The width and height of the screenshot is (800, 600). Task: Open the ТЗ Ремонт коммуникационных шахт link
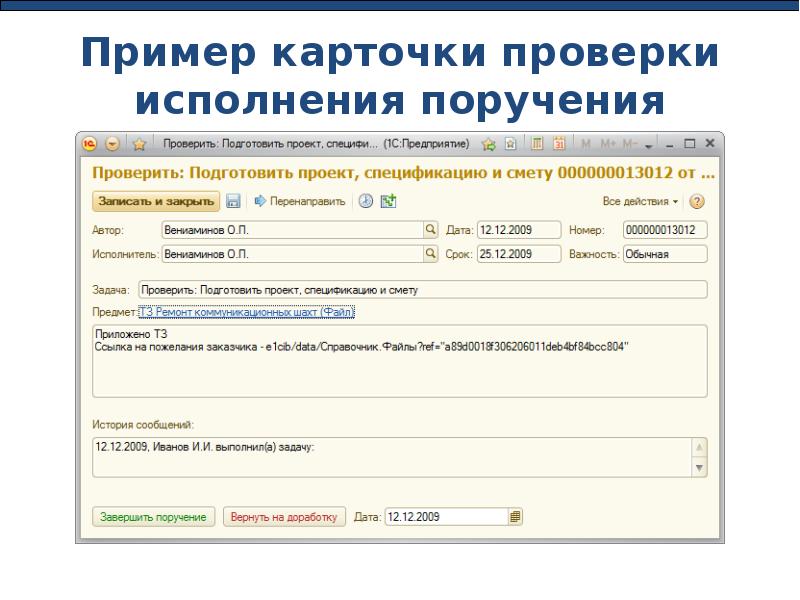(246, 313)
